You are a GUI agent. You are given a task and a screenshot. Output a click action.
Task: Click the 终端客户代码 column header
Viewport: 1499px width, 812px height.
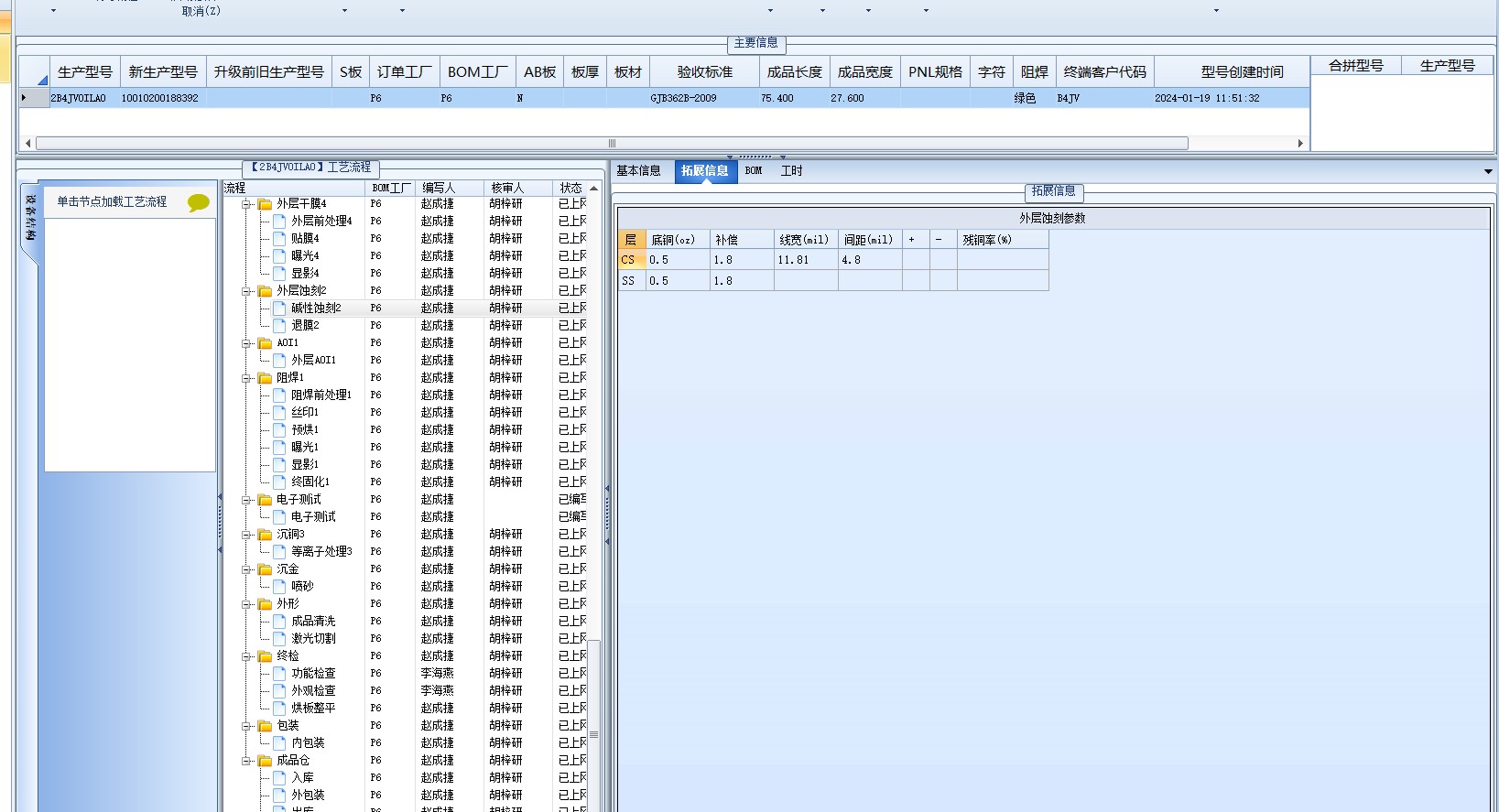(1104, 72)
